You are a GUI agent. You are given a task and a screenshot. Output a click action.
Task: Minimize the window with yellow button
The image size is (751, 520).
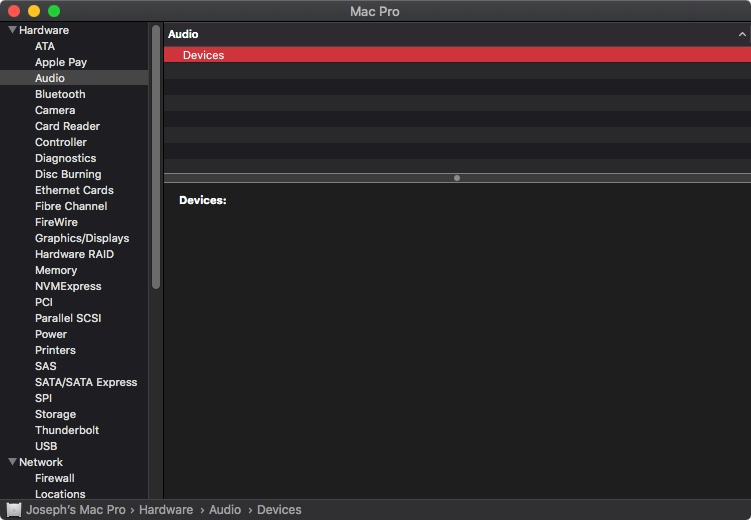tap(34, 11)
